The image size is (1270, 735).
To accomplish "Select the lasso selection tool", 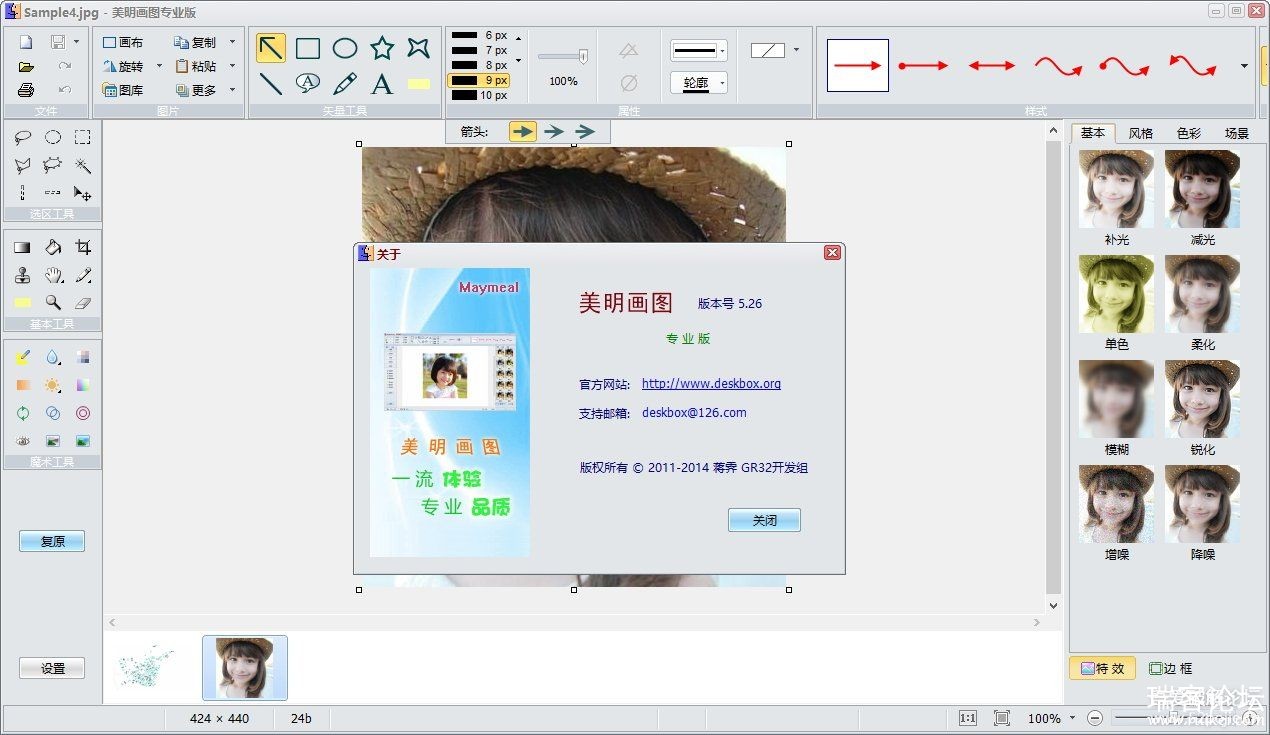I will (23, 138).
